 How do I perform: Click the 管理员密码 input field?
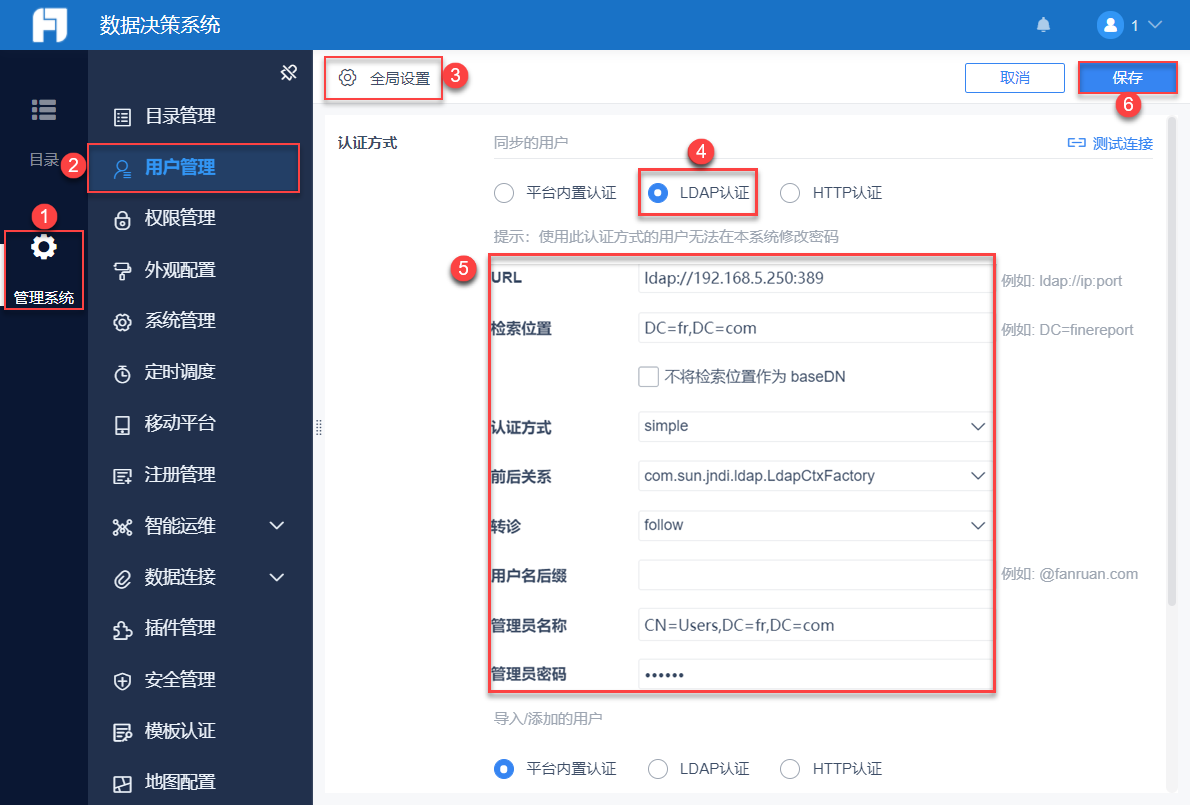814,674
